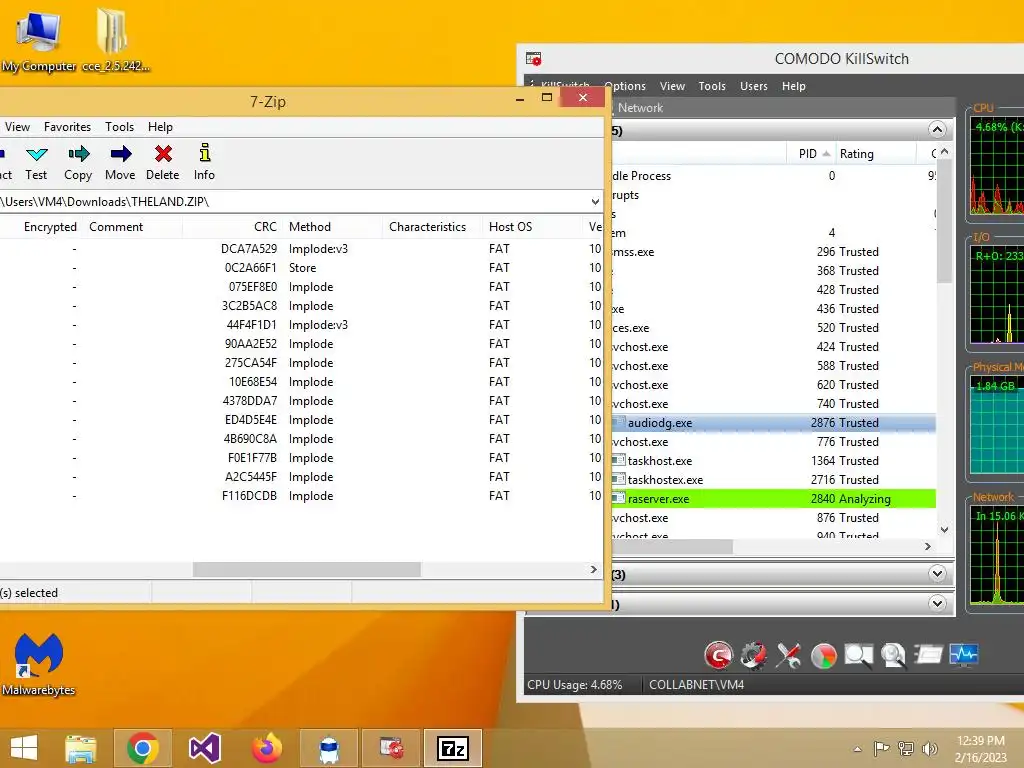Click the volume icon in the system tray

929,748
